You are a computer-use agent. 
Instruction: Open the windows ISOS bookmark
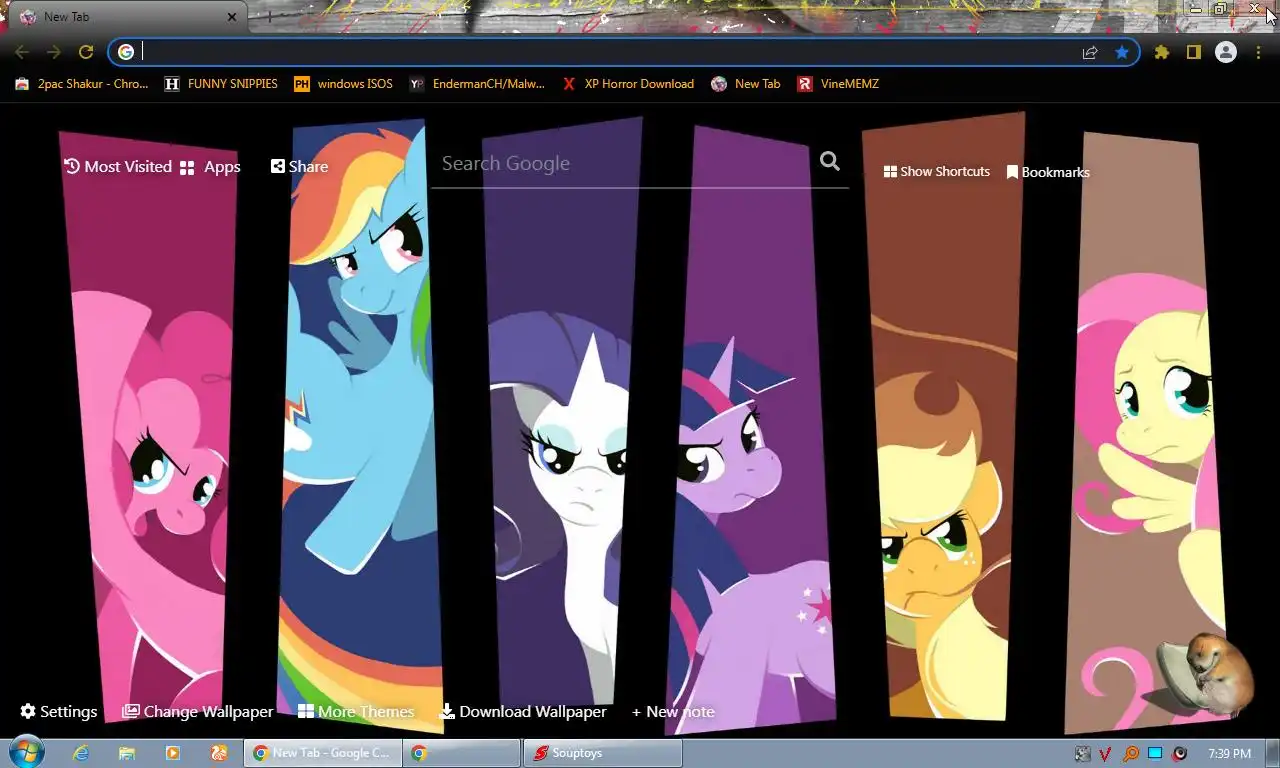[343, 84]
